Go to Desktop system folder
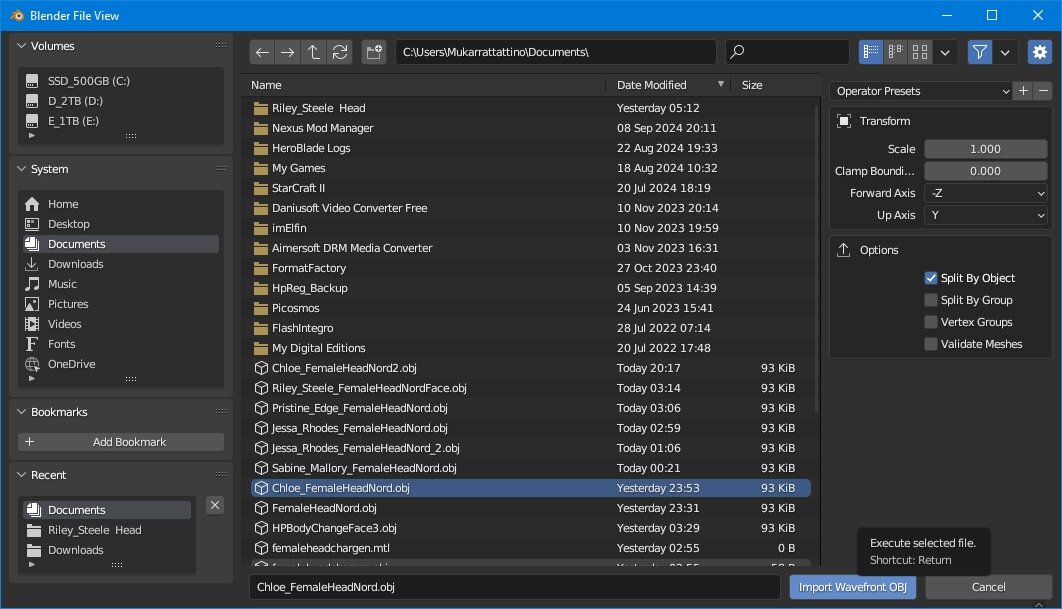 (121, 224)
